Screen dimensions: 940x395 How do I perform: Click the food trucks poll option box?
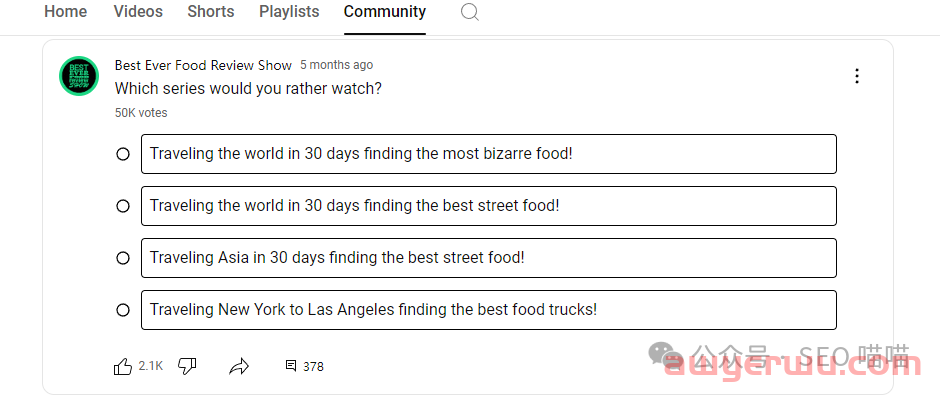click(489, 310)
